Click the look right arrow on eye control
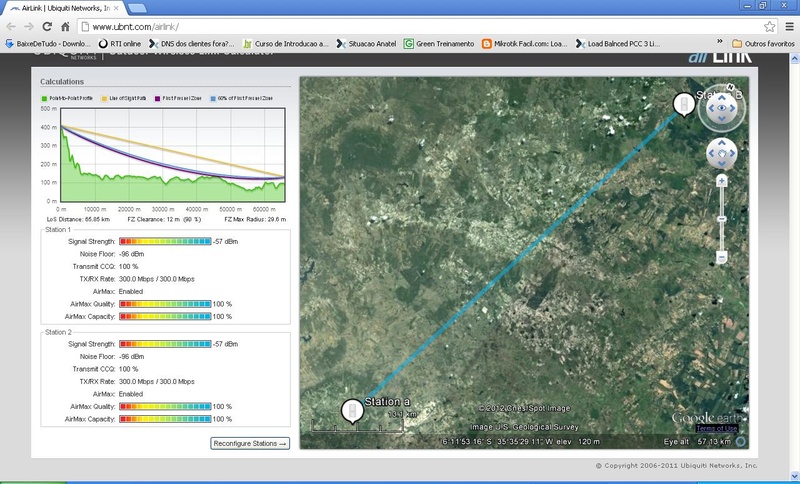This screenshot has width=800, height=484. [733, 108]
